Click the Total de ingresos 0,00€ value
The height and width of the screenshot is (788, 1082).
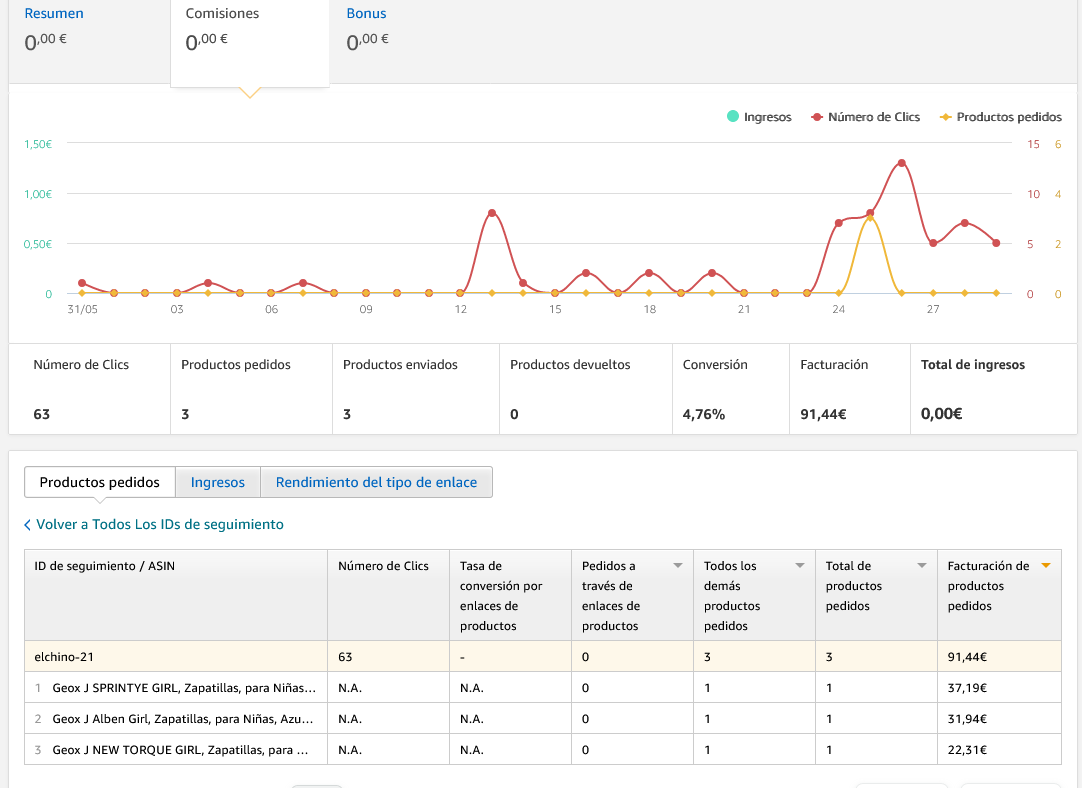coord(941,414)
